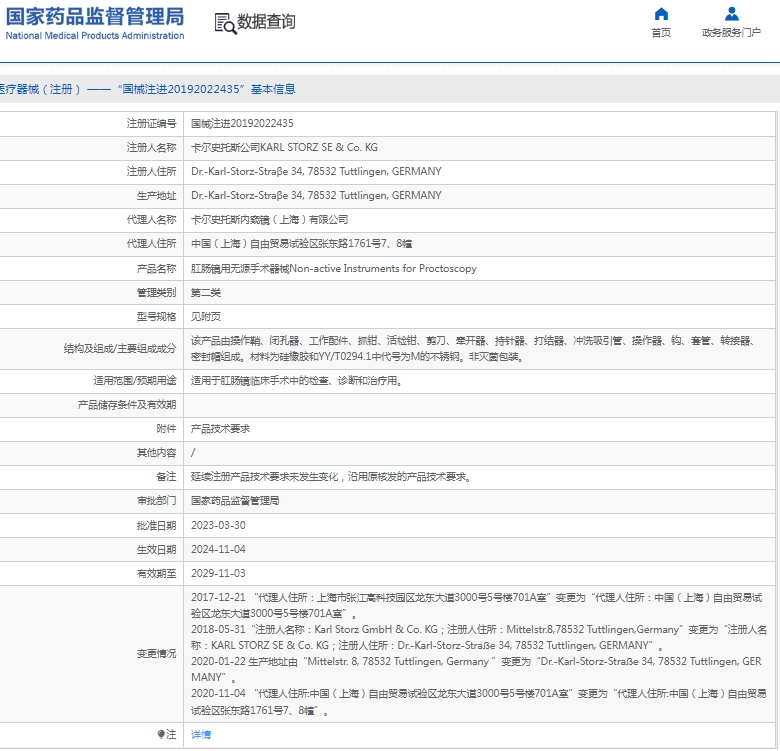Click effective date 2024-11-04
This screenshot has height=751, width=780.
coord(218,549)
